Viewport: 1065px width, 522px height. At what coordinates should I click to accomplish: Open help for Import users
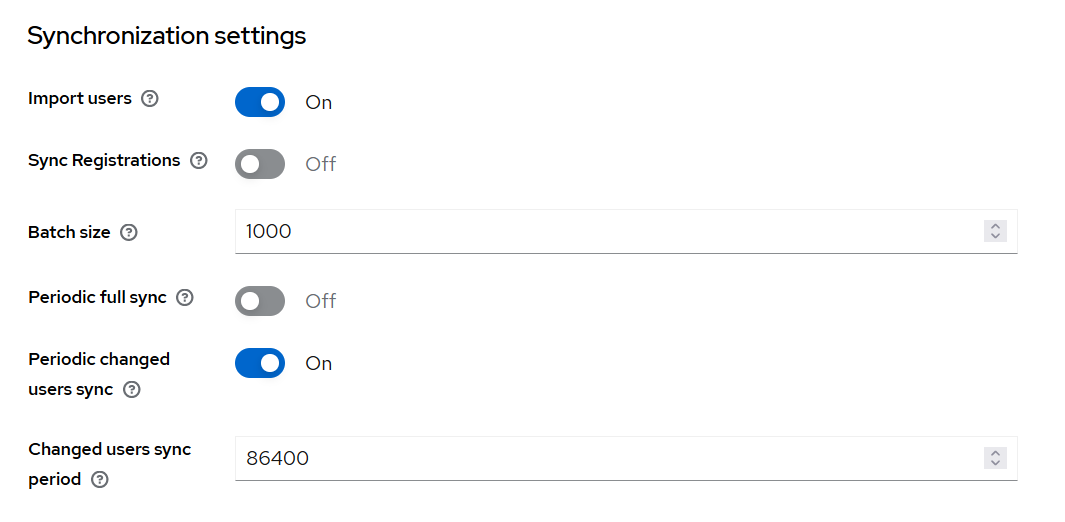(150, 99)
